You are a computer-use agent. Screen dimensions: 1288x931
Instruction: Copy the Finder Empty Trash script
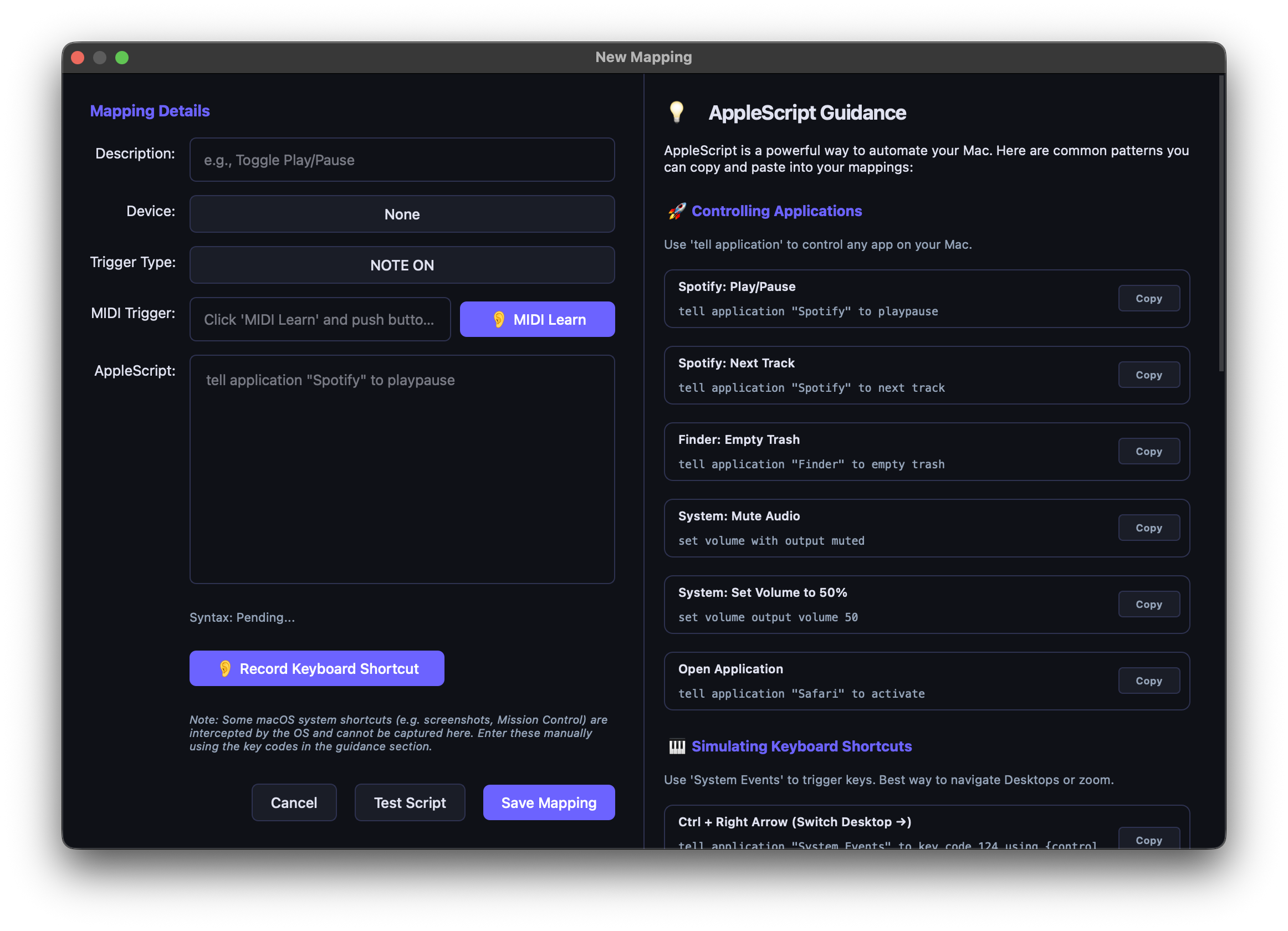[x=1149, y=451]
